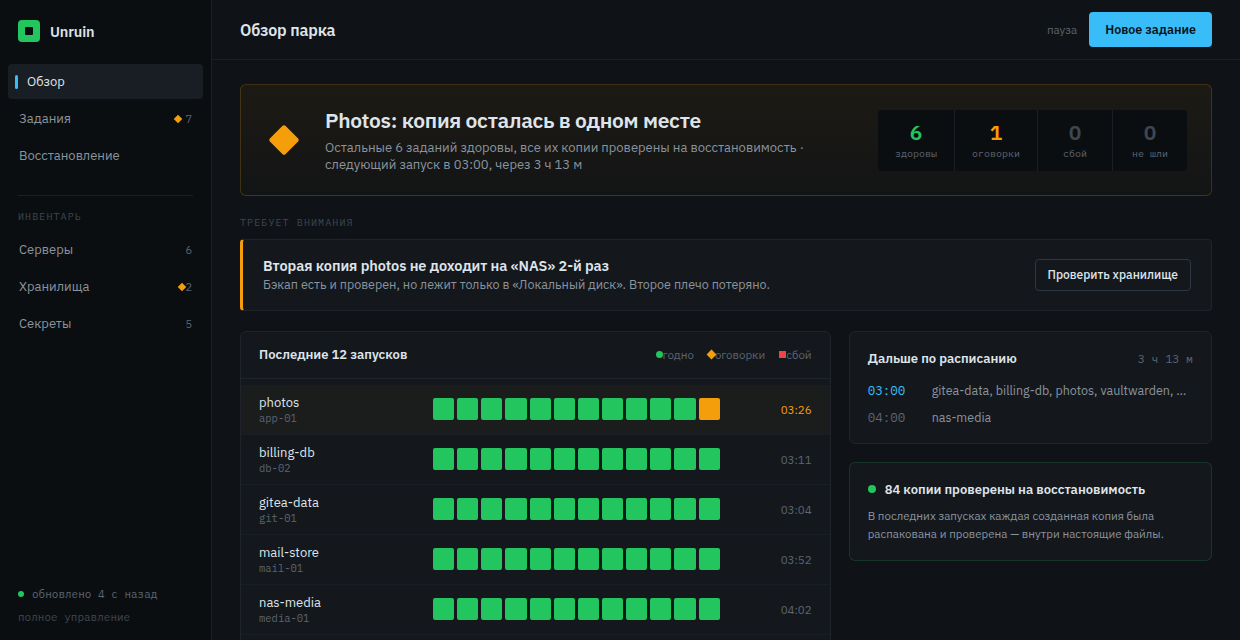Open the Обзор sidebar section

click(105, 82)
